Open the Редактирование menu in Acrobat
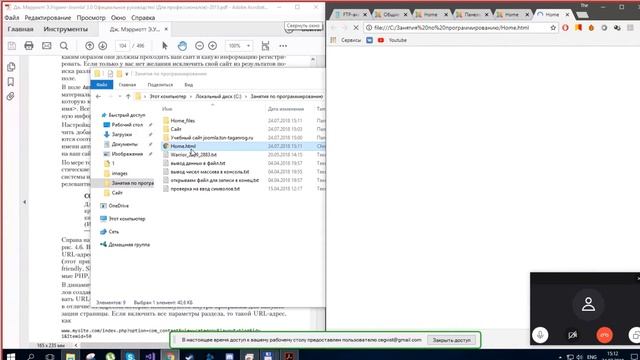The height and width of the screenshot is (360, 640). click(48, 18)
